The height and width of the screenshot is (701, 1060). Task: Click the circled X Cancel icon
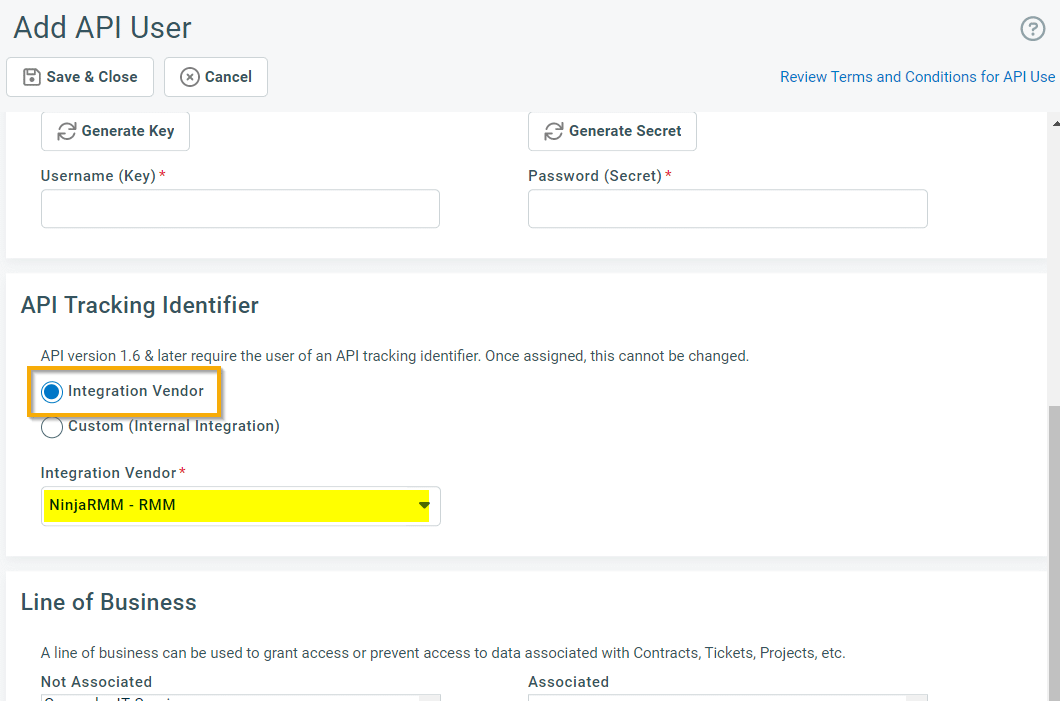click(189, 77)
